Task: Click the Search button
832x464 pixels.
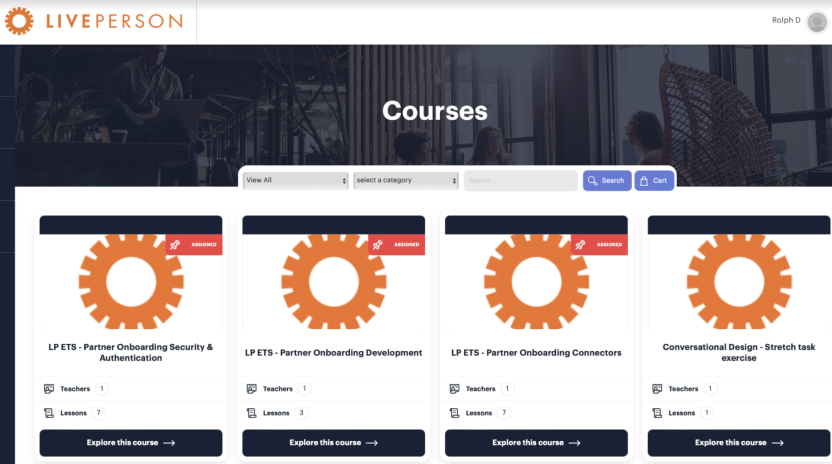Action: click(607, 181)
